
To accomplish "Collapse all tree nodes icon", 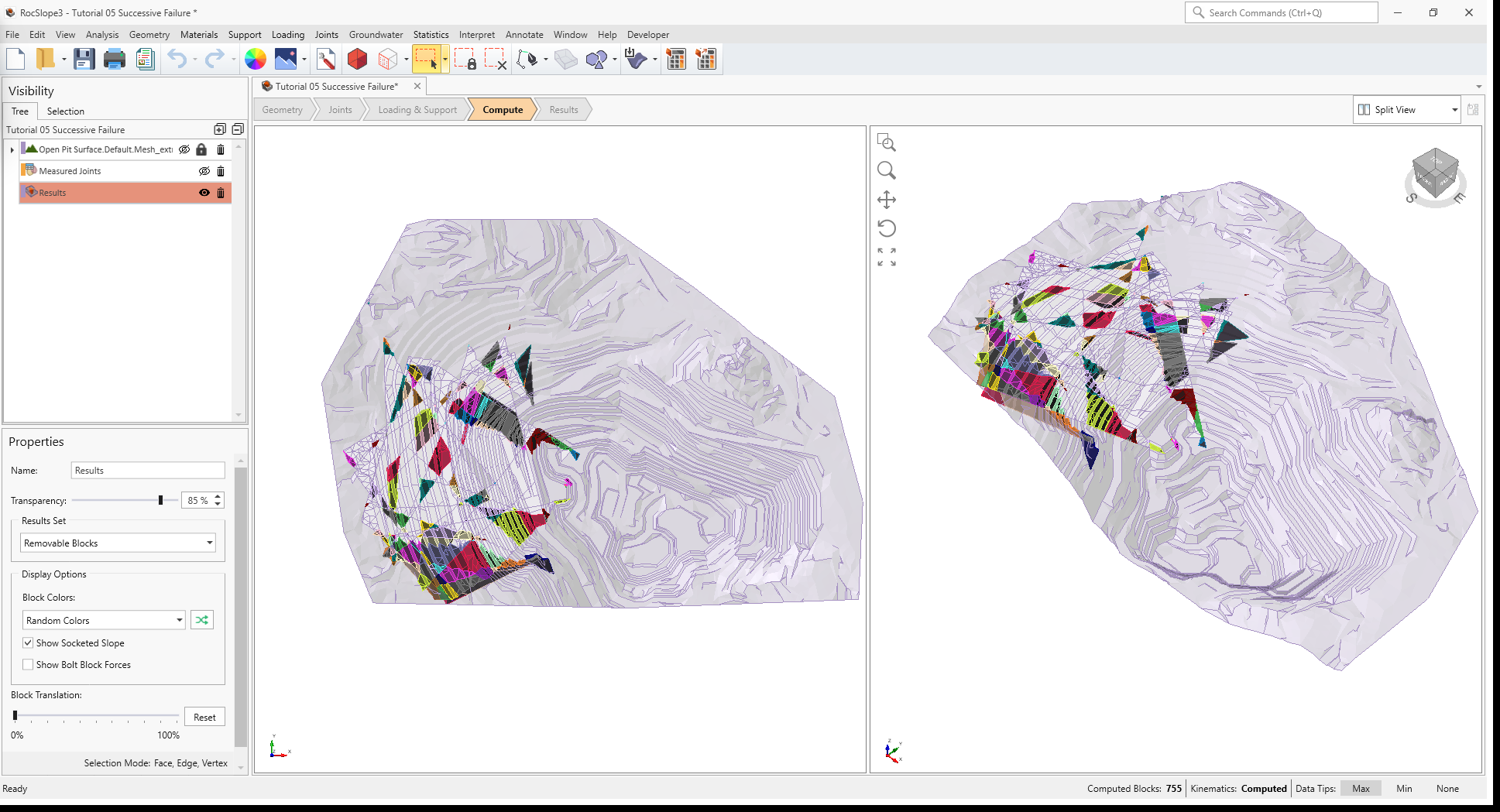I will point(238,129).
